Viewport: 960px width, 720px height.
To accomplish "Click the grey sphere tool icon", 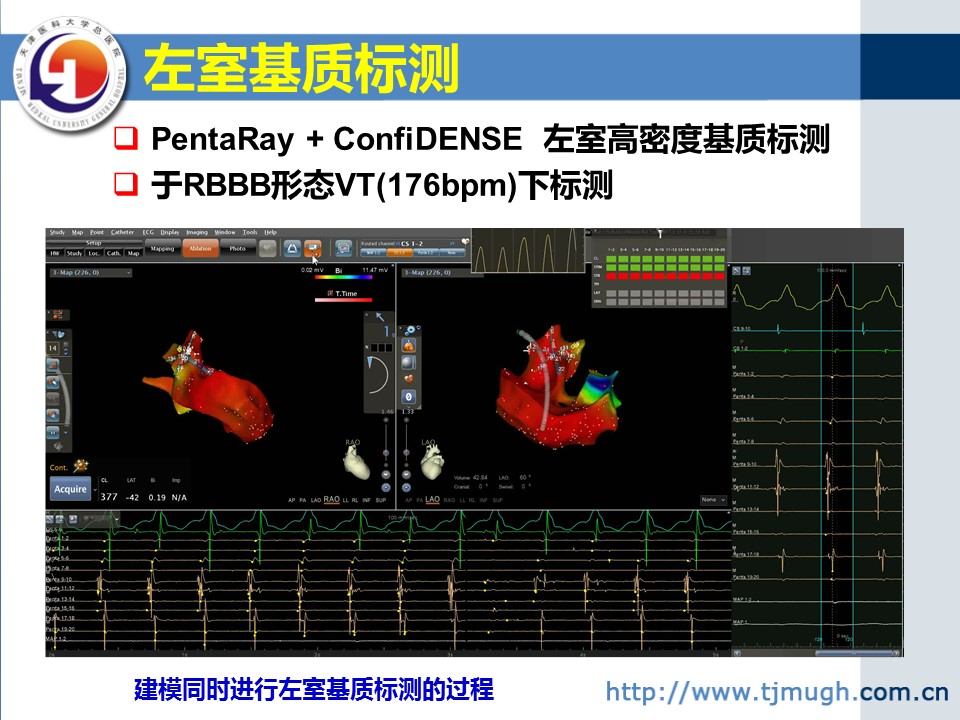I will tap(408, 362).
